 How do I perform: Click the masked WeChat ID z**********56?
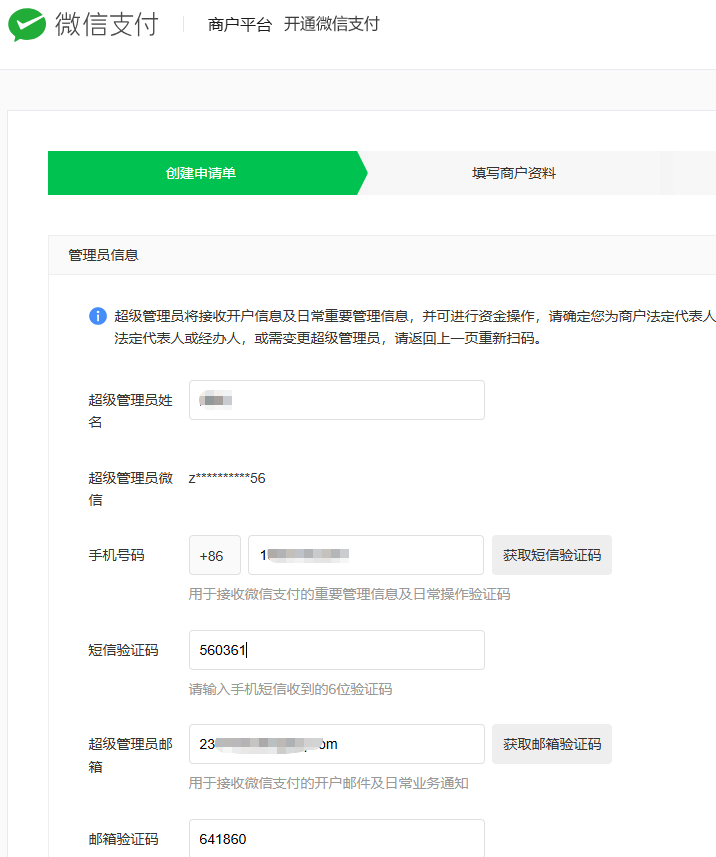227,478
